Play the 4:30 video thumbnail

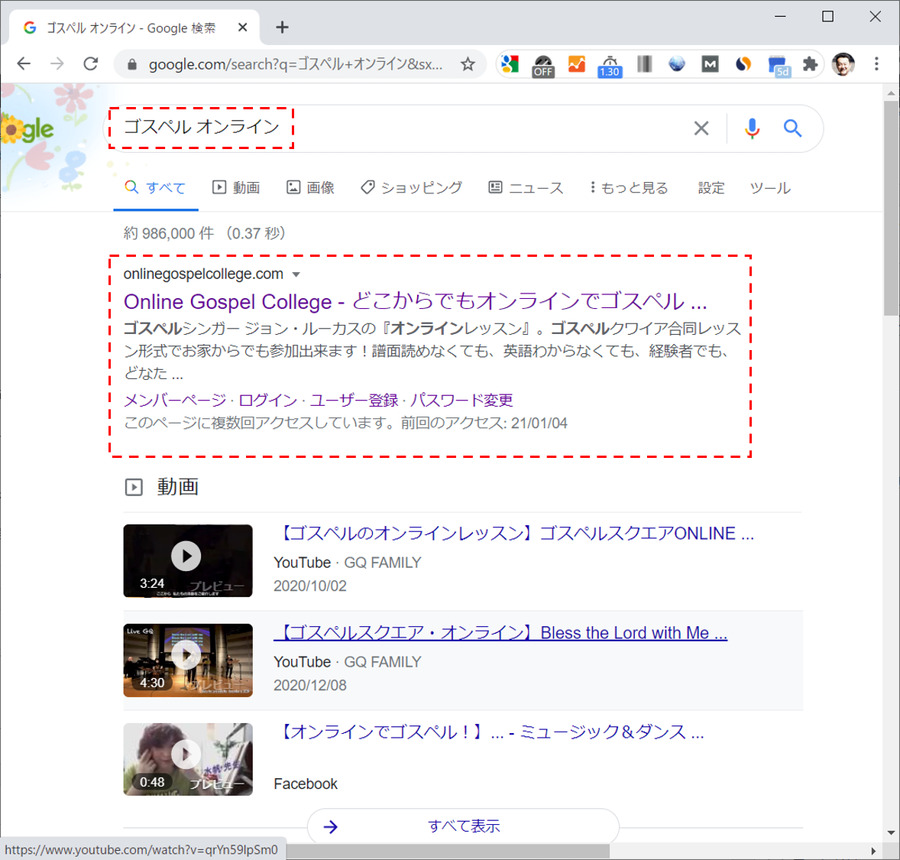point(188,660)
